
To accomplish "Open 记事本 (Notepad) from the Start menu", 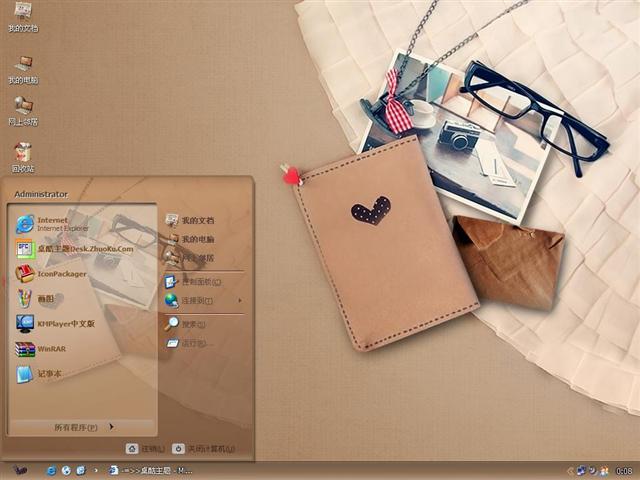I will [x=50, y=374].
